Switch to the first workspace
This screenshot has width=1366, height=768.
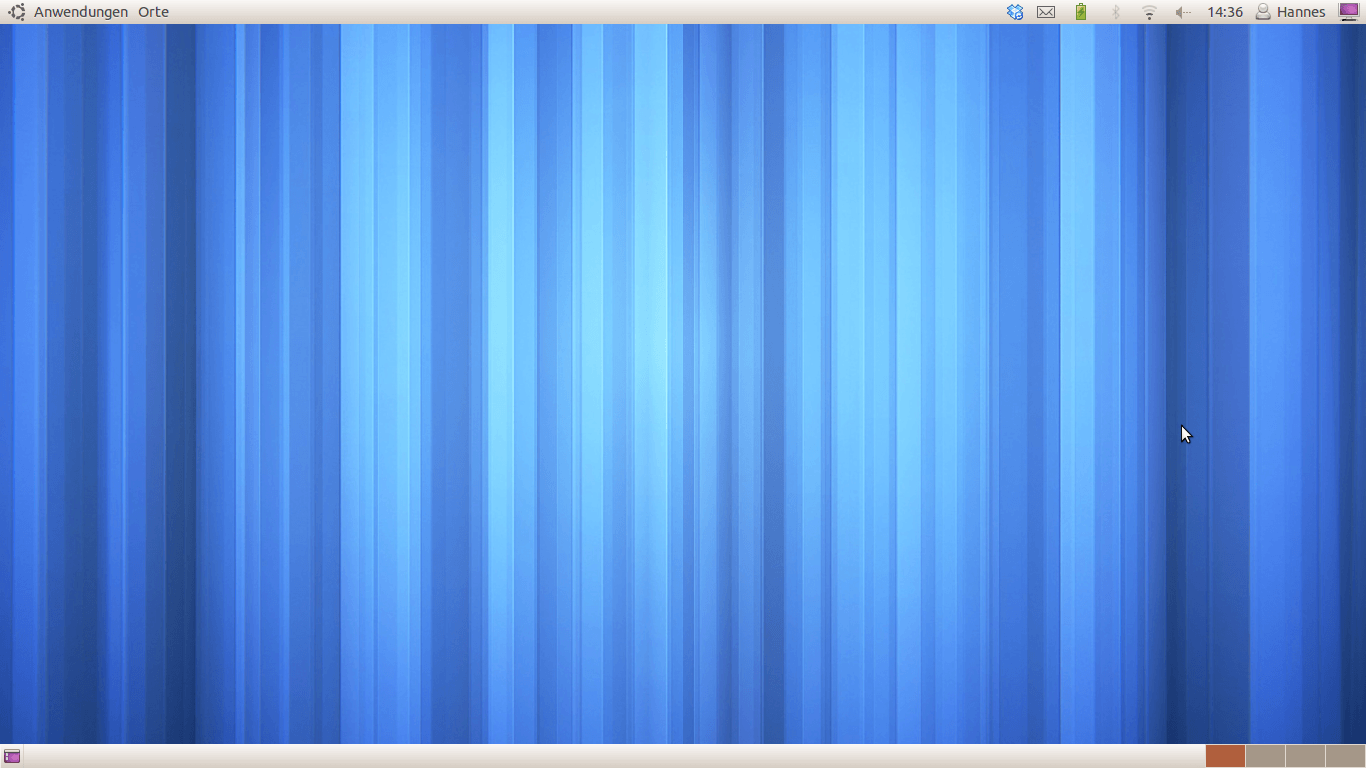1225,756
